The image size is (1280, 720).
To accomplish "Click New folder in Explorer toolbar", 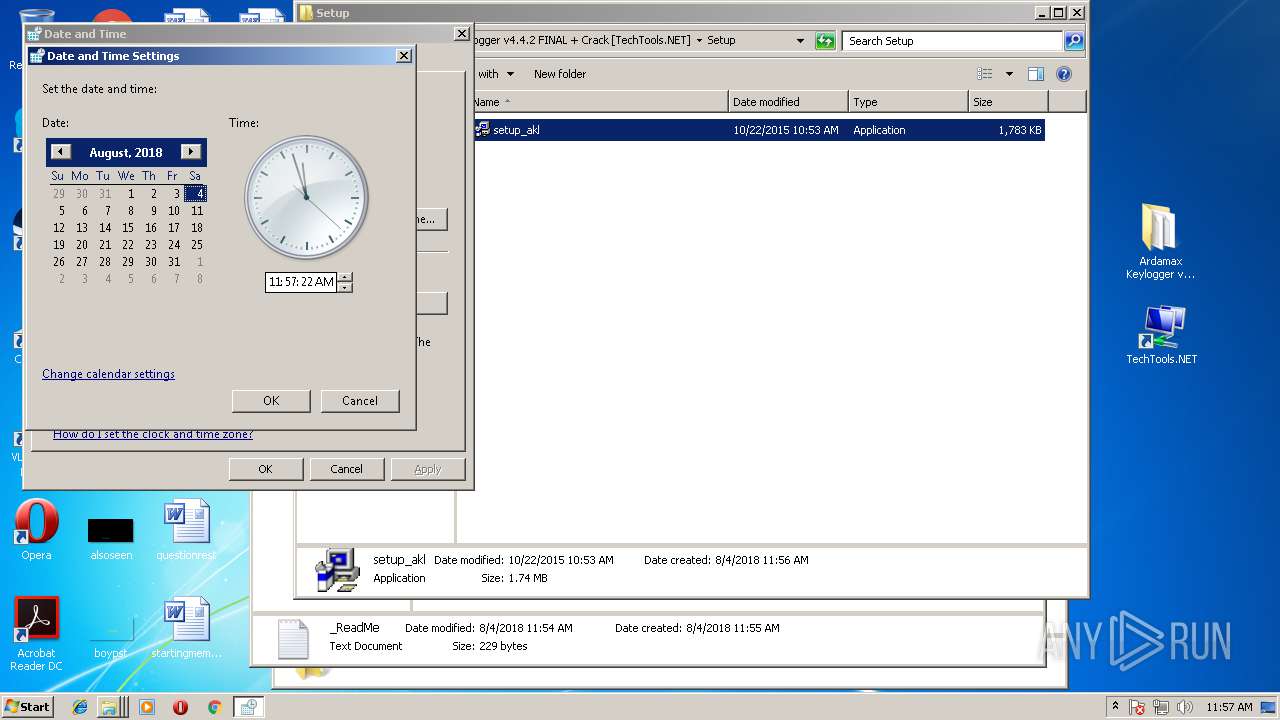I will (560, 74).
